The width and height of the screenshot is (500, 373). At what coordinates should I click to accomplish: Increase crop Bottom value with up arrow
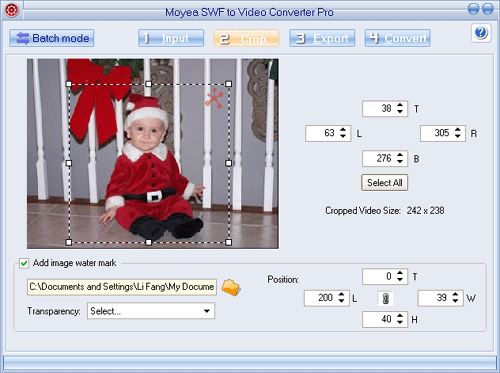coord(400,155)
